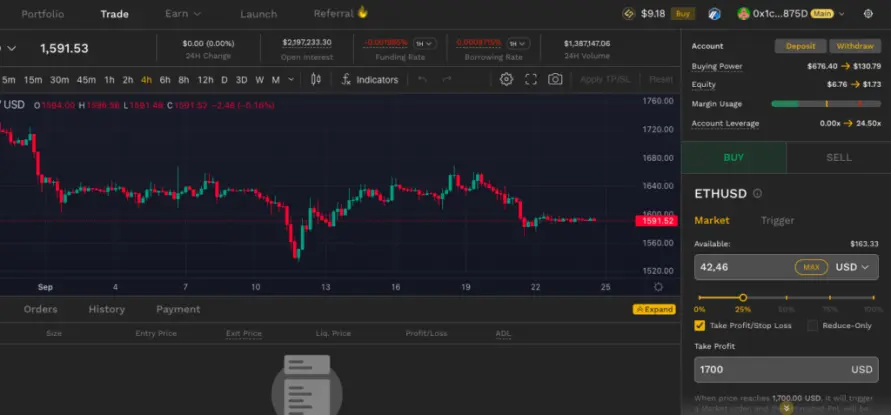Click the Arbitrum network icon
The width and height of the screenshot is (891, 415).
pos(714,14)
